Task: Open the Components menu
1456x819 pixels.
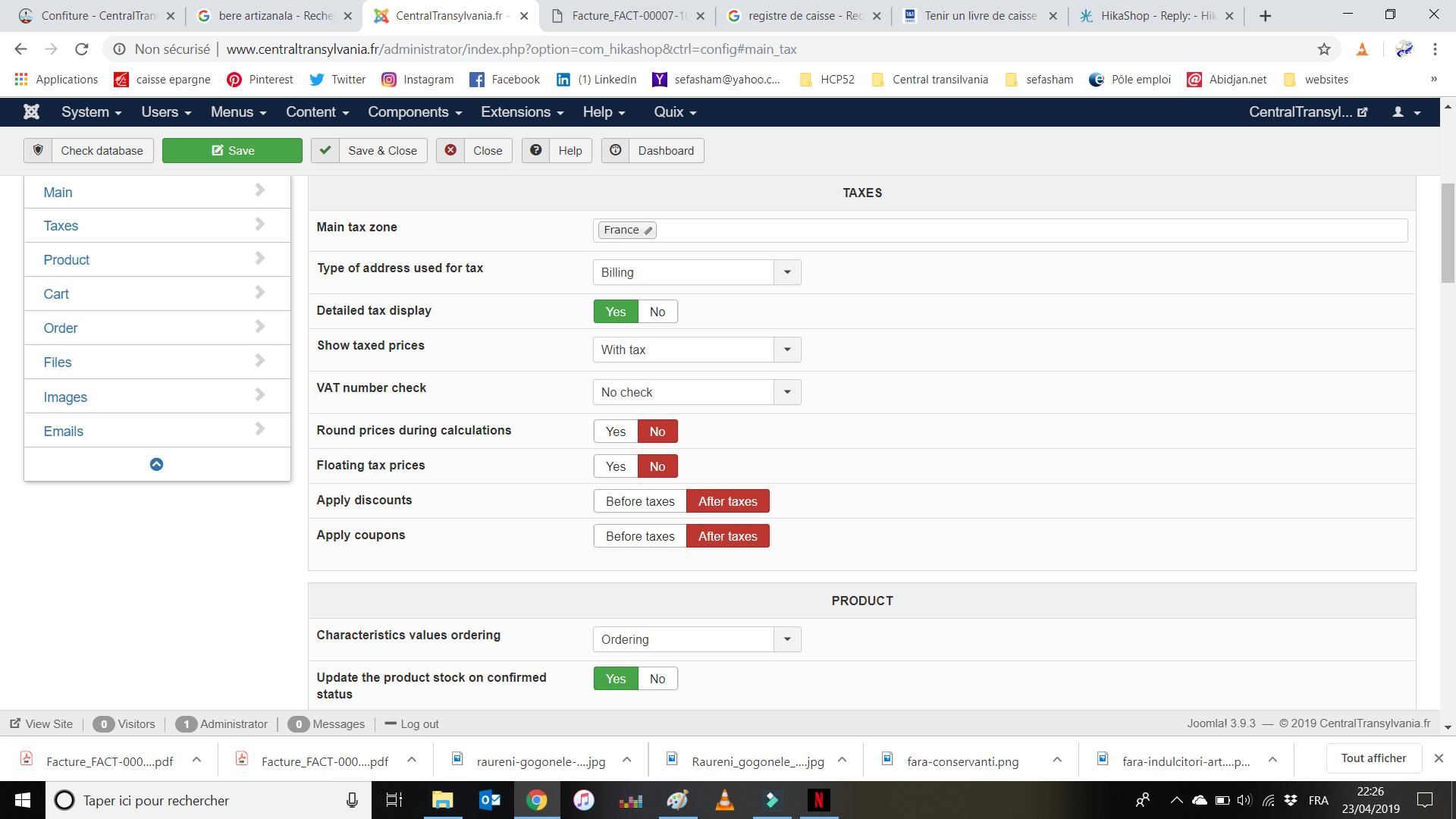Action: (414, 112)
